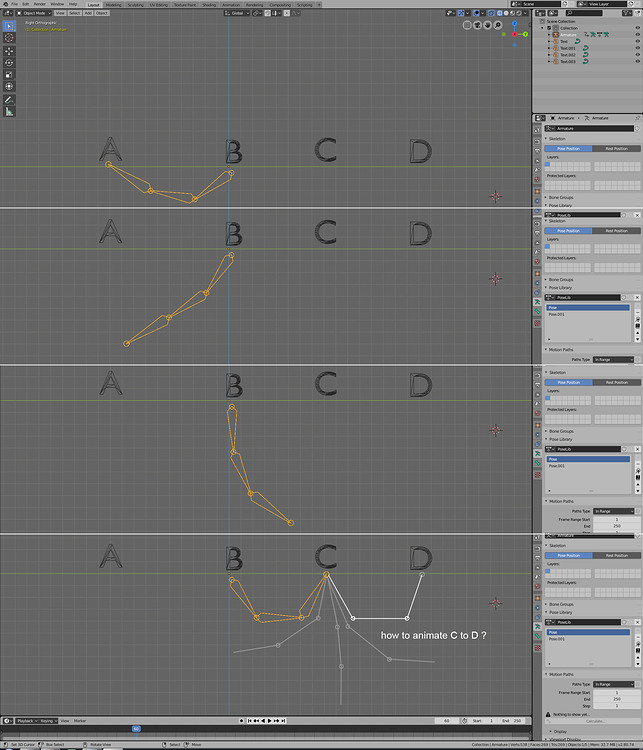643x750 pixels.
Task: Open the viewport shading options dropdown arrow
Action: (525, 13)
